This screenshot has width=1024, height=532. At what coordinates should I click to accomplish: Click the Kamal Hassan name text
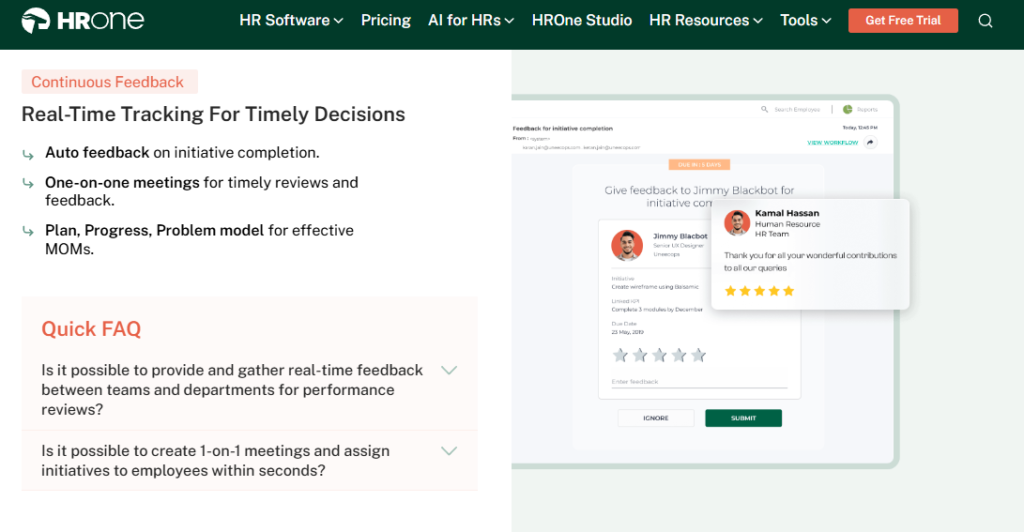pos(787,213)
